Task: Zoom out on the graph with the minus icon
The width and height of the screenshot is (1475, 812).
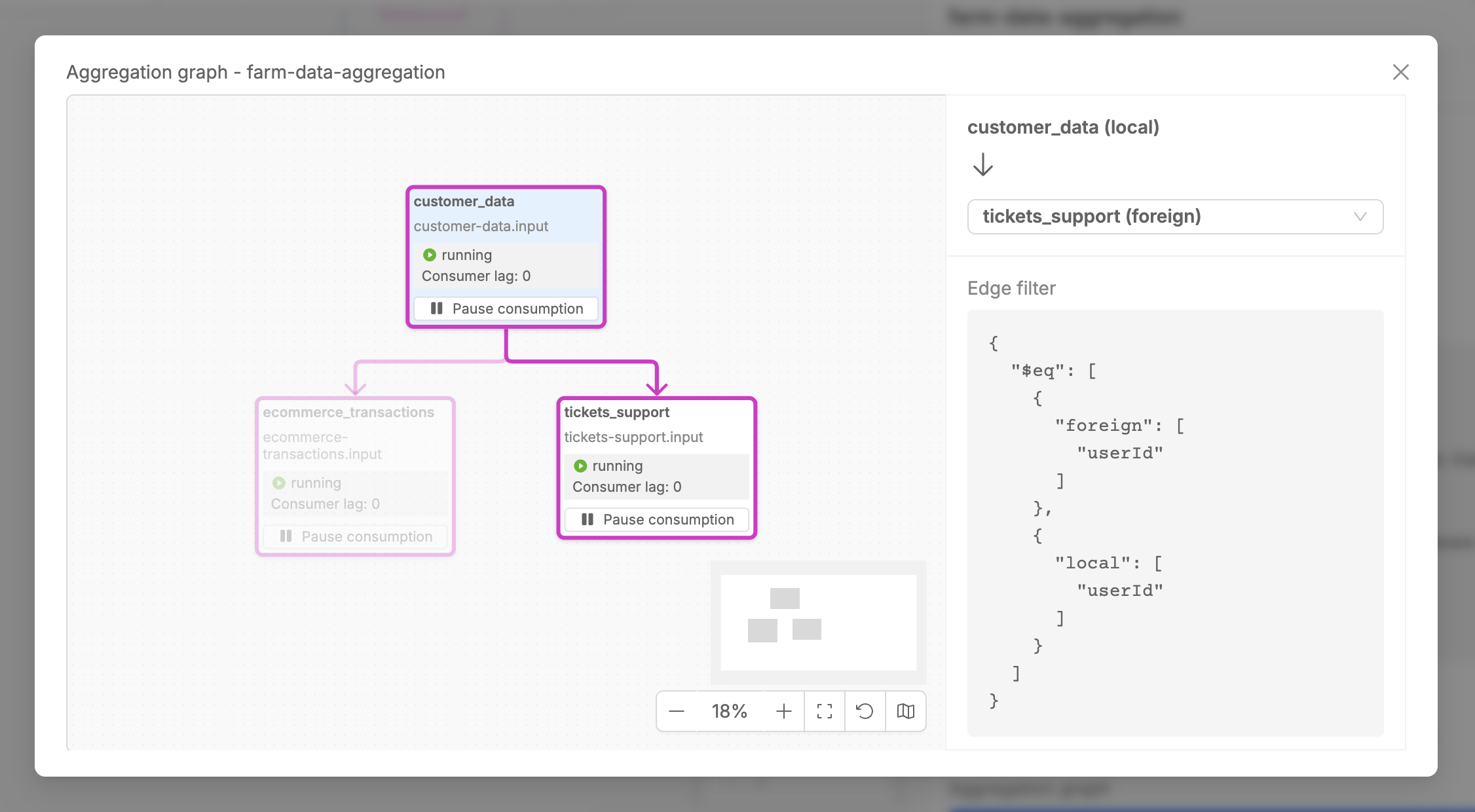Action: [x=677, y=711]
